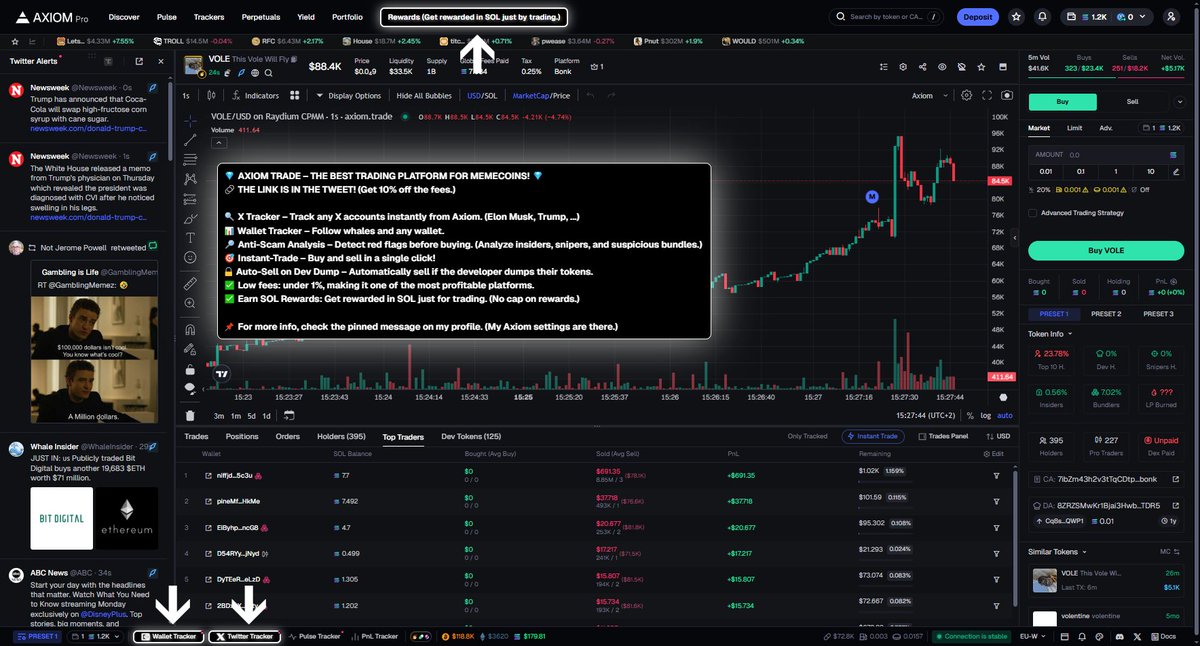Toggle the magnet snap mode tool

pos(190,329)
